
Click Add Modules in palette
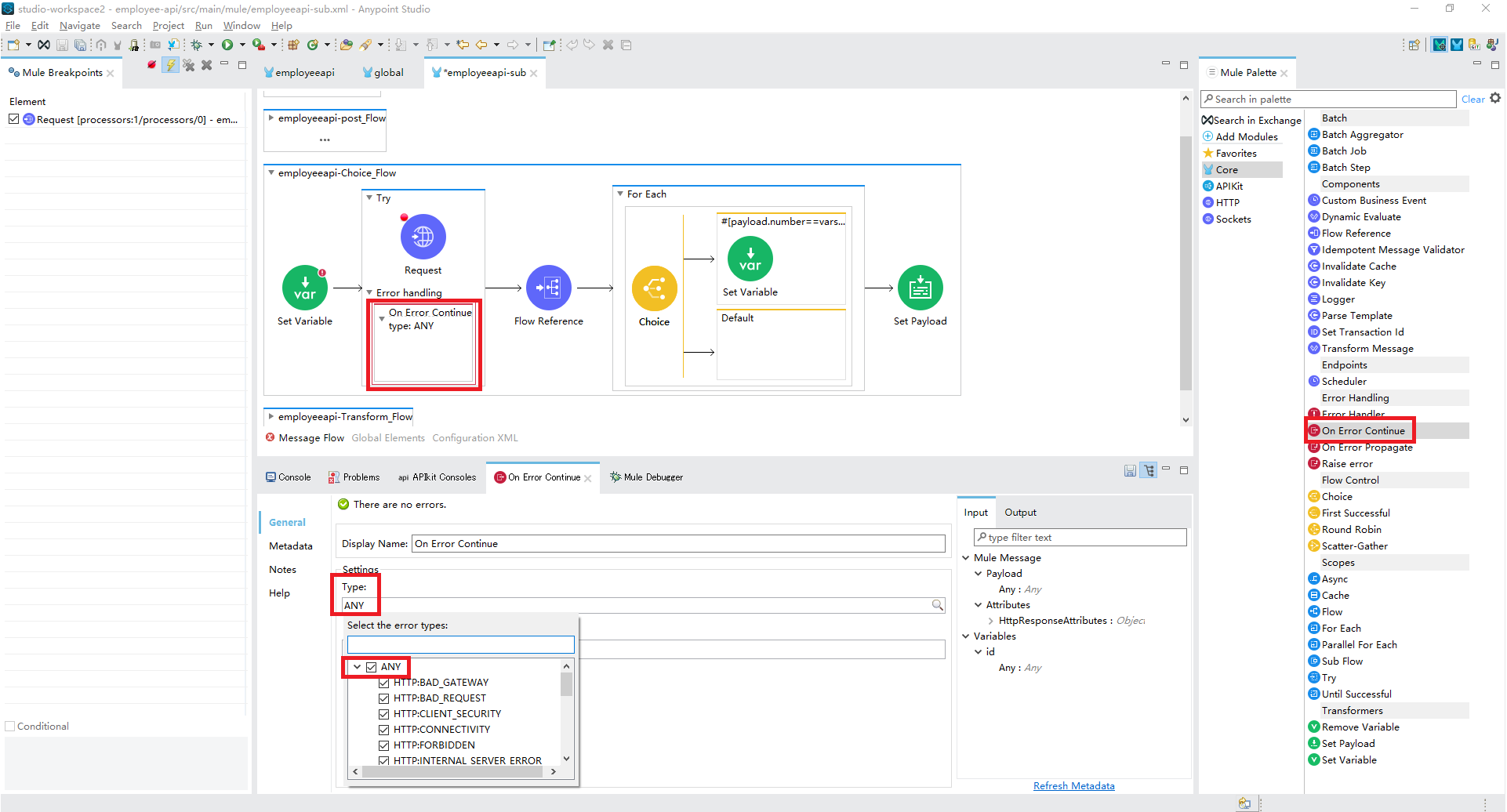point(1241,137)
